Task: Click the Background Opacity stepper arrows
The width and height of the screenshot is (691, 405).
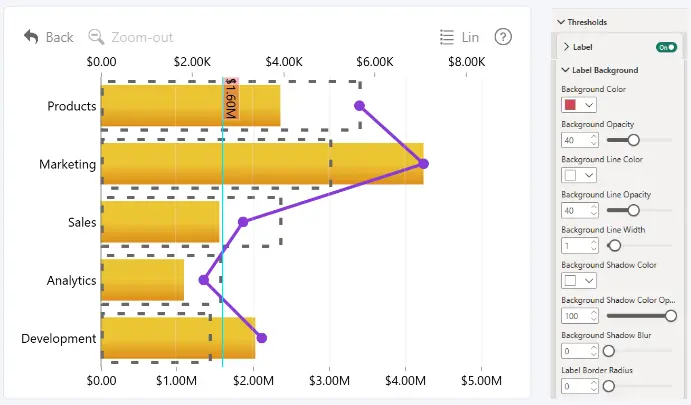Action: [594, 140]
